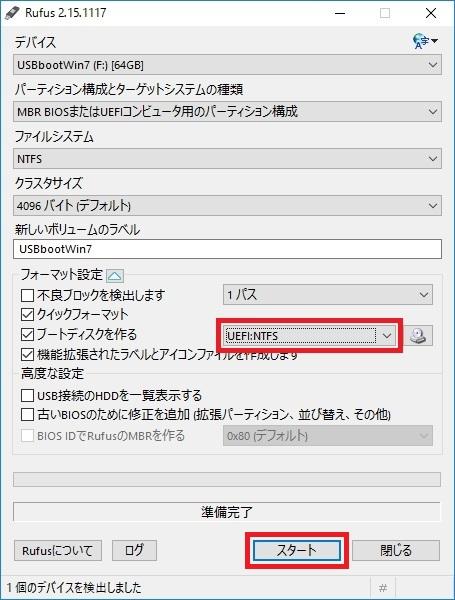This screenshot has height=600, width=455.
Task: Click the volume label field USBbootWin7
Action: pos(227,249)
